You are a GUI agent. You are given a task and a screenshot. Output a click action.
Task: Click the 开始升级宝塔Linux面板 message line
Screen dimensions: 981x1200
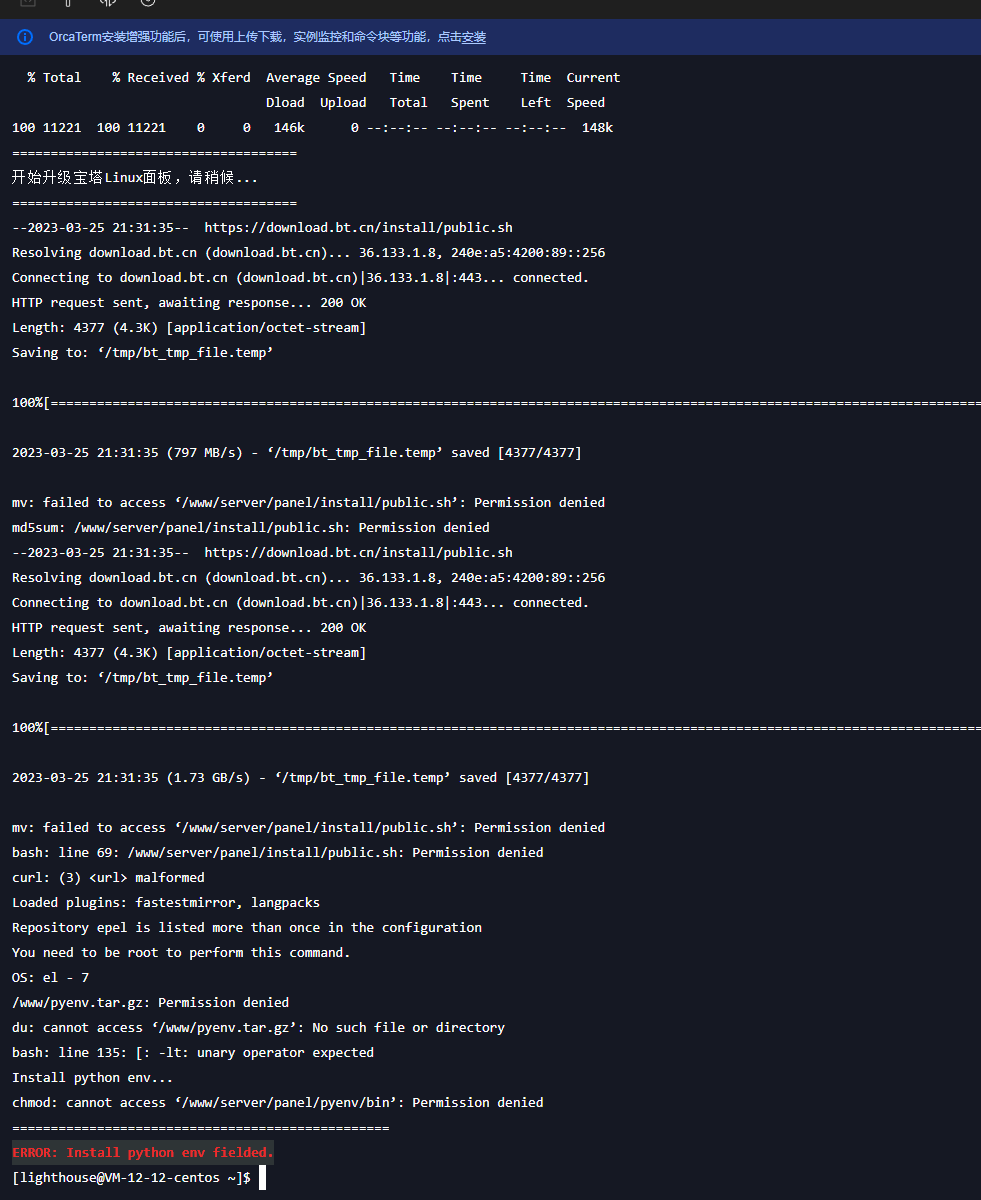click(135, 178)
